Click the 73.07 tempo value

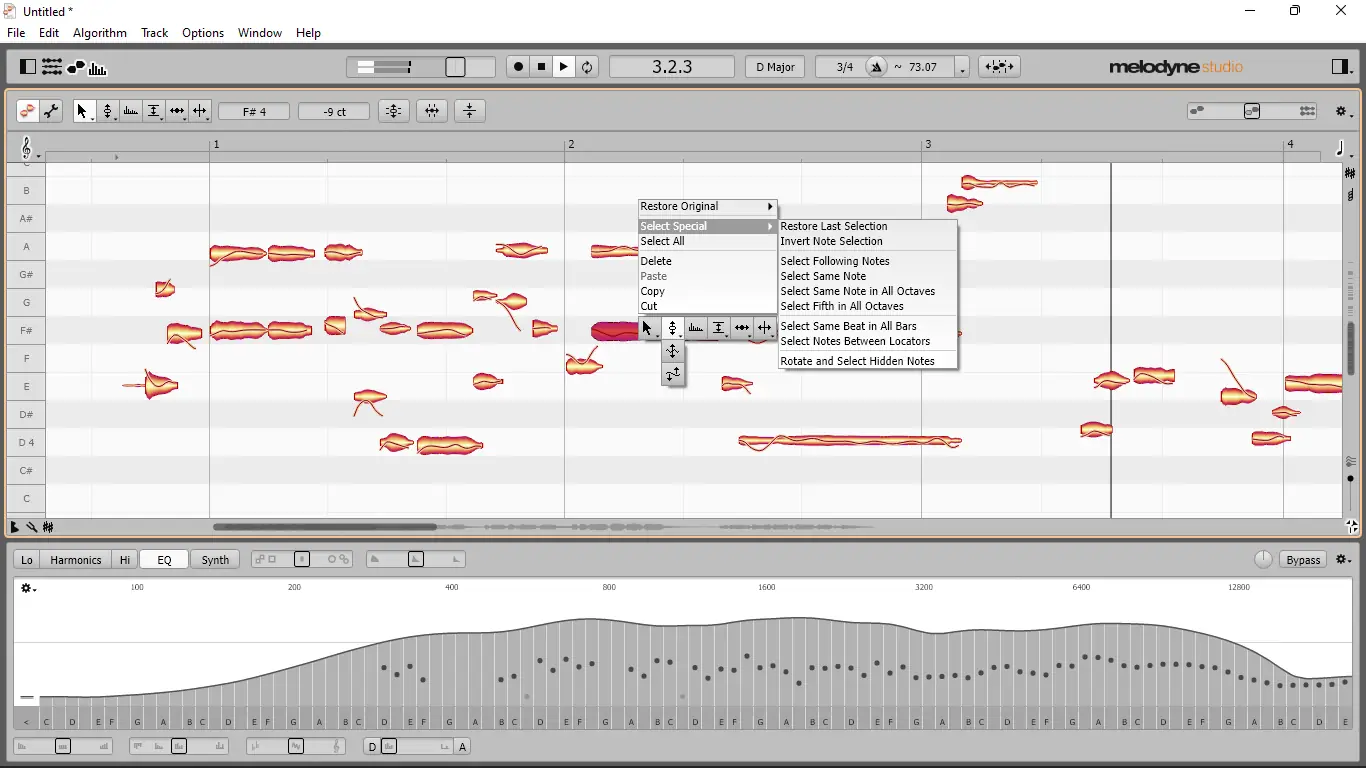pos(922,67)
